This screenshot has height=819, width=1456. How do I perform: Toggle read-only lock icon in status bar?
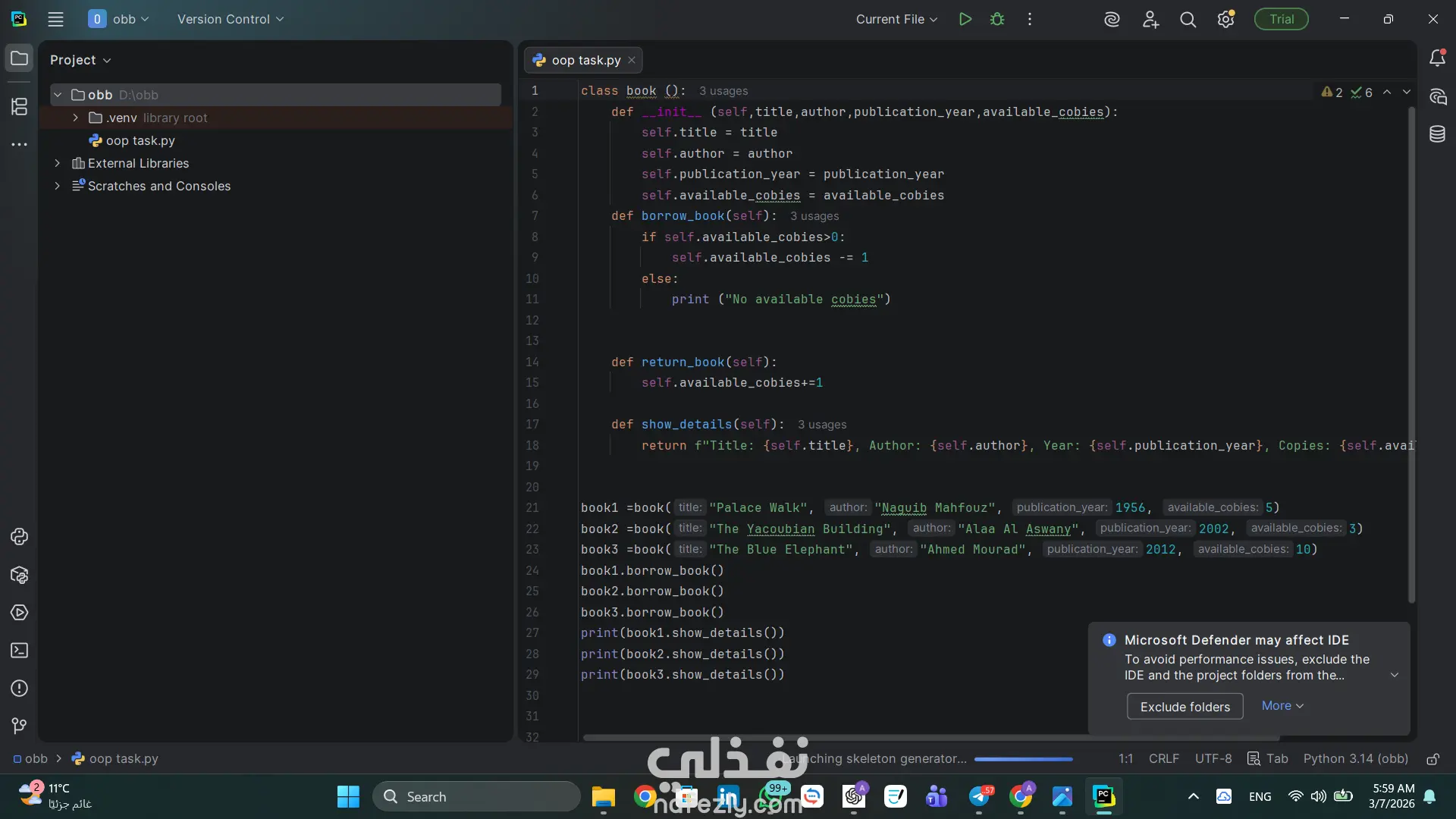pyautogui.click(x=1432, y=759)
